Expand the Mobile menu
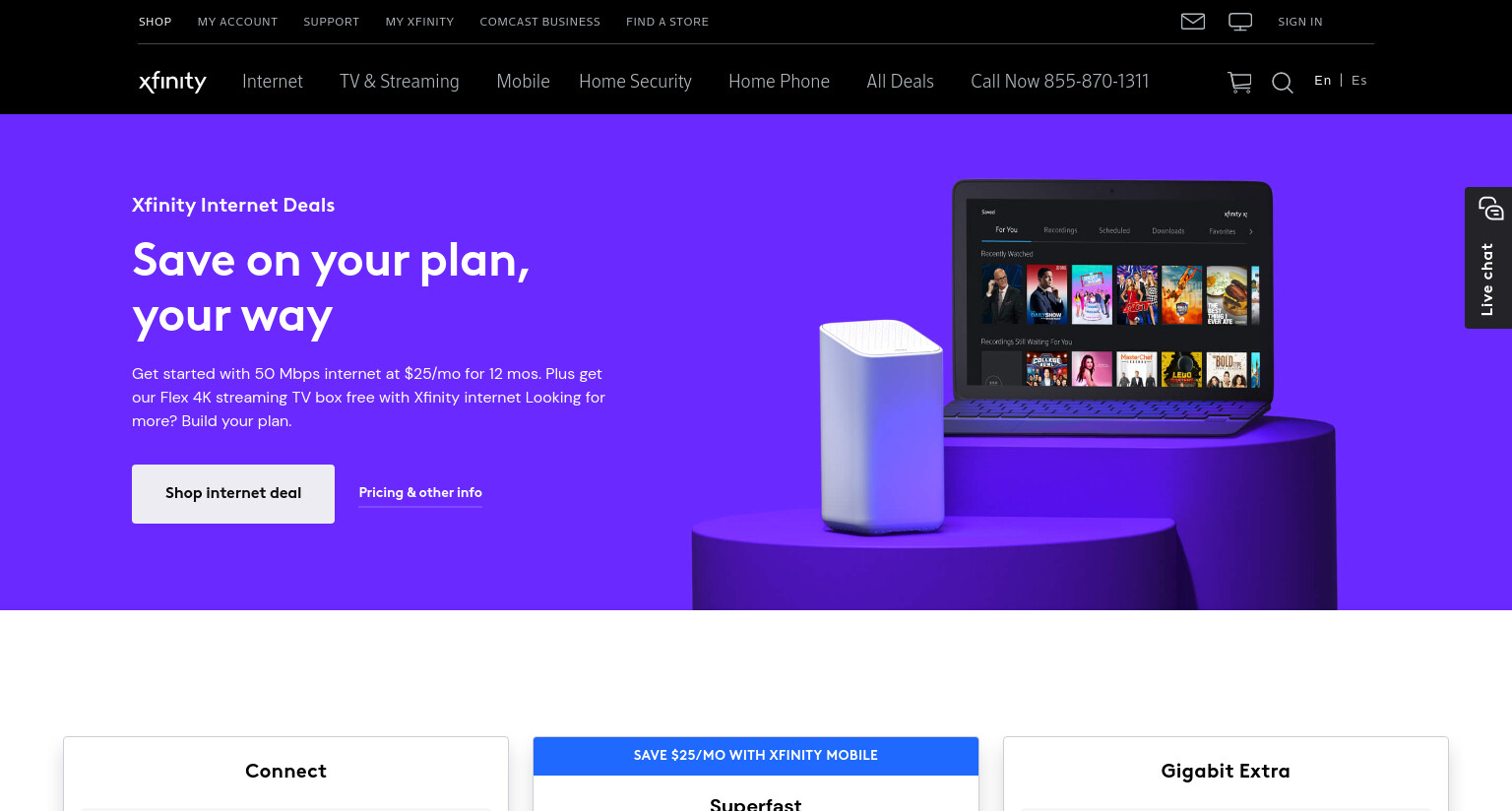The image size is (1512, 811). (523, 82)
